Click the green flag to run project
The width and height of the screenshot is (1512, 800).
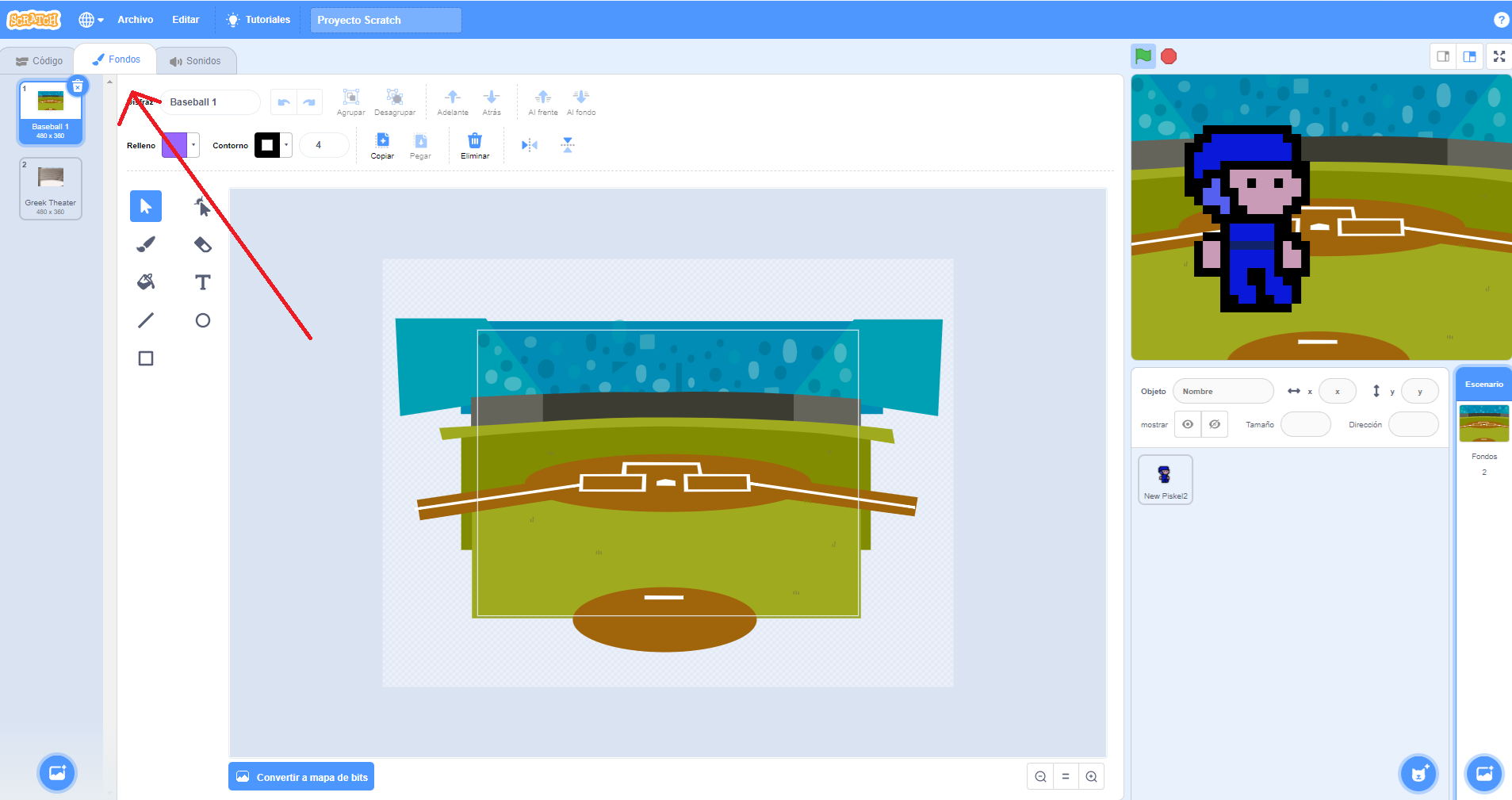tap(1143, 56)
